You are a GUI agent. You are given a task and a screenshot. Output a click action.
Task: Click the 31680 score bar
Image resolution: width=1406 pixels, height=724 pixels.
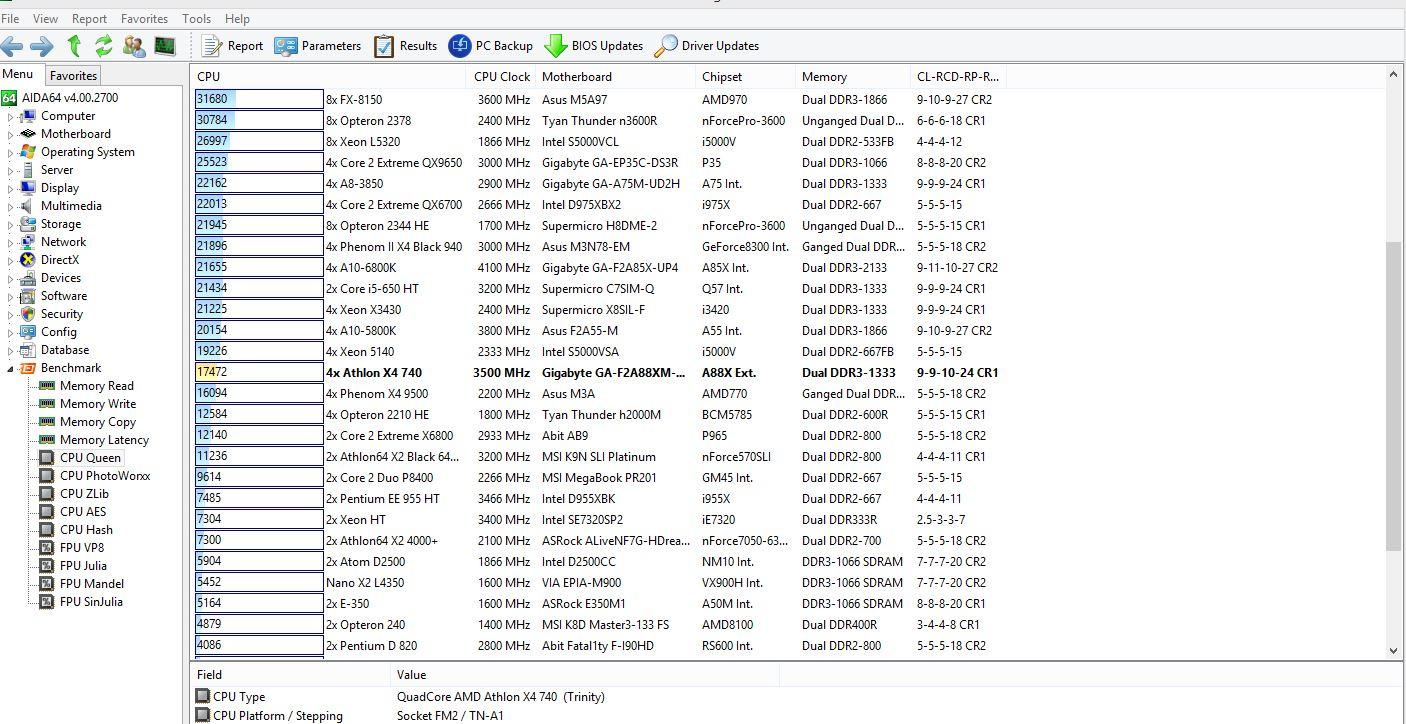click(x=259, y=100)
